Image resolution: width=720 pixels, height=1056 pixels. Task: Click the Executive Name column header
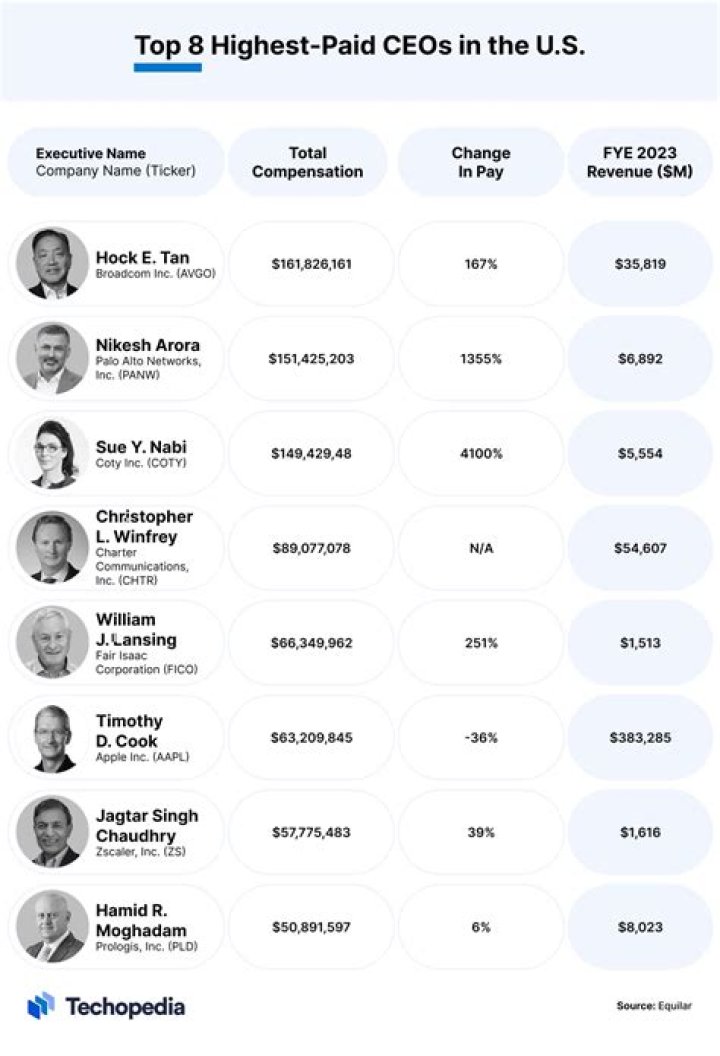click(x=116, y=162)
